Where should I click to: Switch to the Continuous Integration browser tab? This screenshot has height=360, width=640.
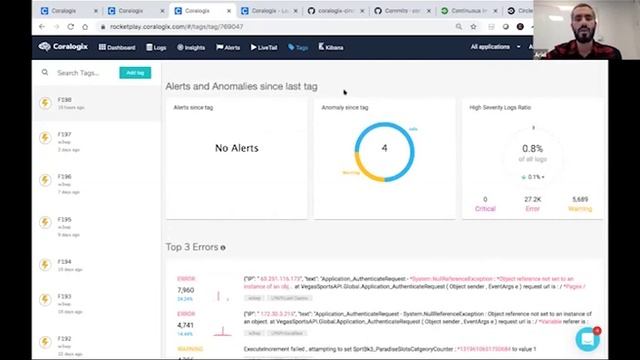pyautogui.click(x=469, y=11)
